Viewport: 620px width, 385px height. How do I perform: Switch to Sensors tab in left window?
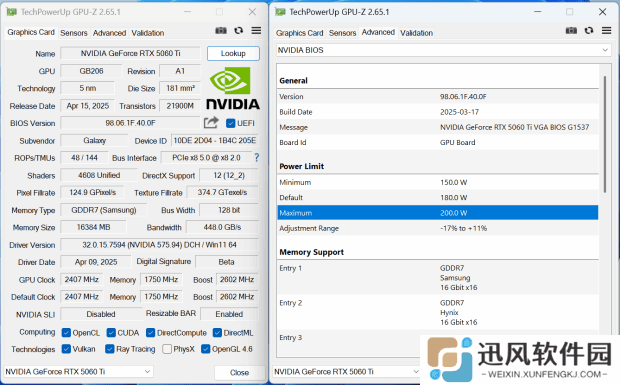(x=74, y=33)
